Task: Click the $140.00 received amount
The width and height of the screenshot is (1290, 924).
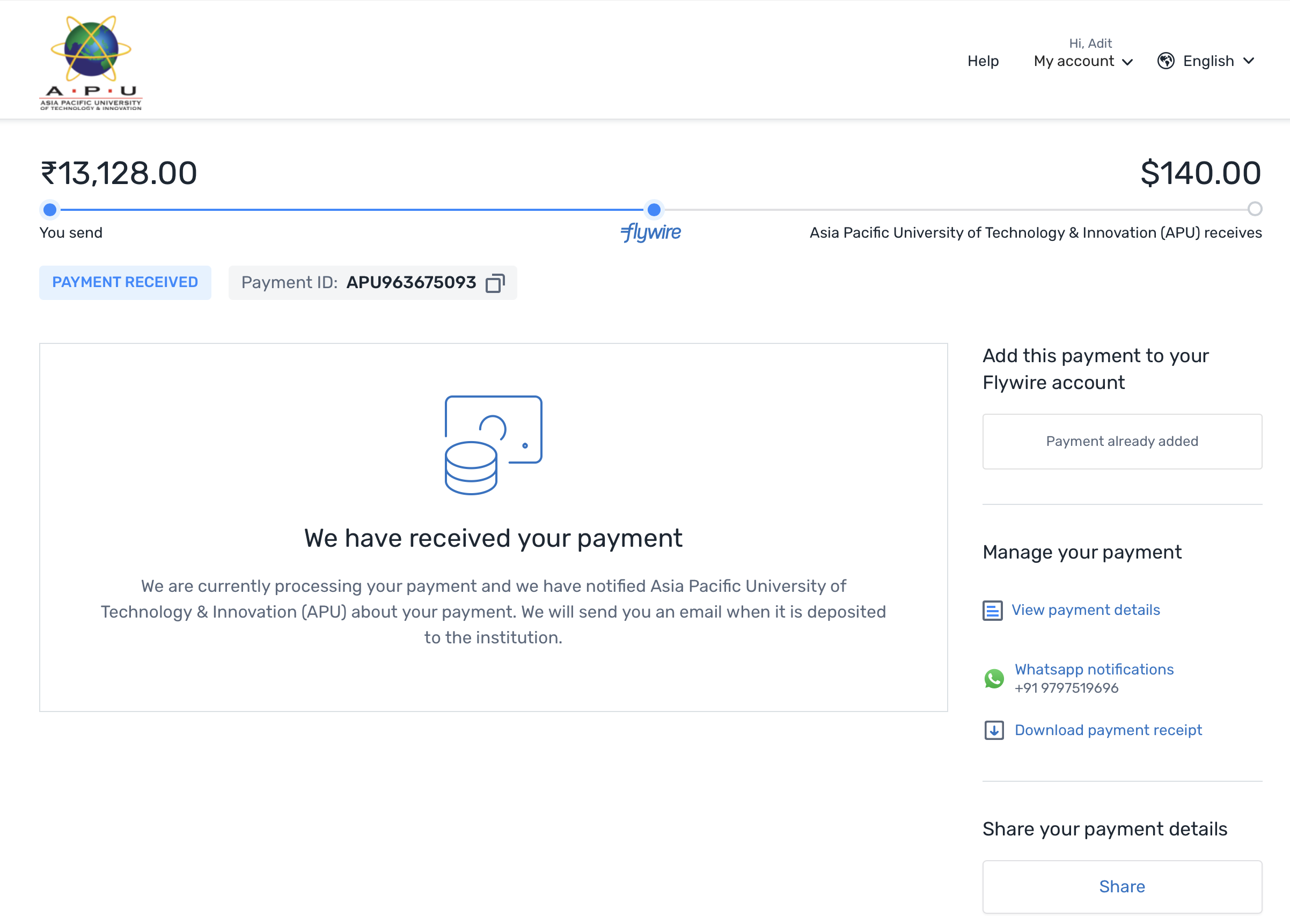Action: point(1201,173)
